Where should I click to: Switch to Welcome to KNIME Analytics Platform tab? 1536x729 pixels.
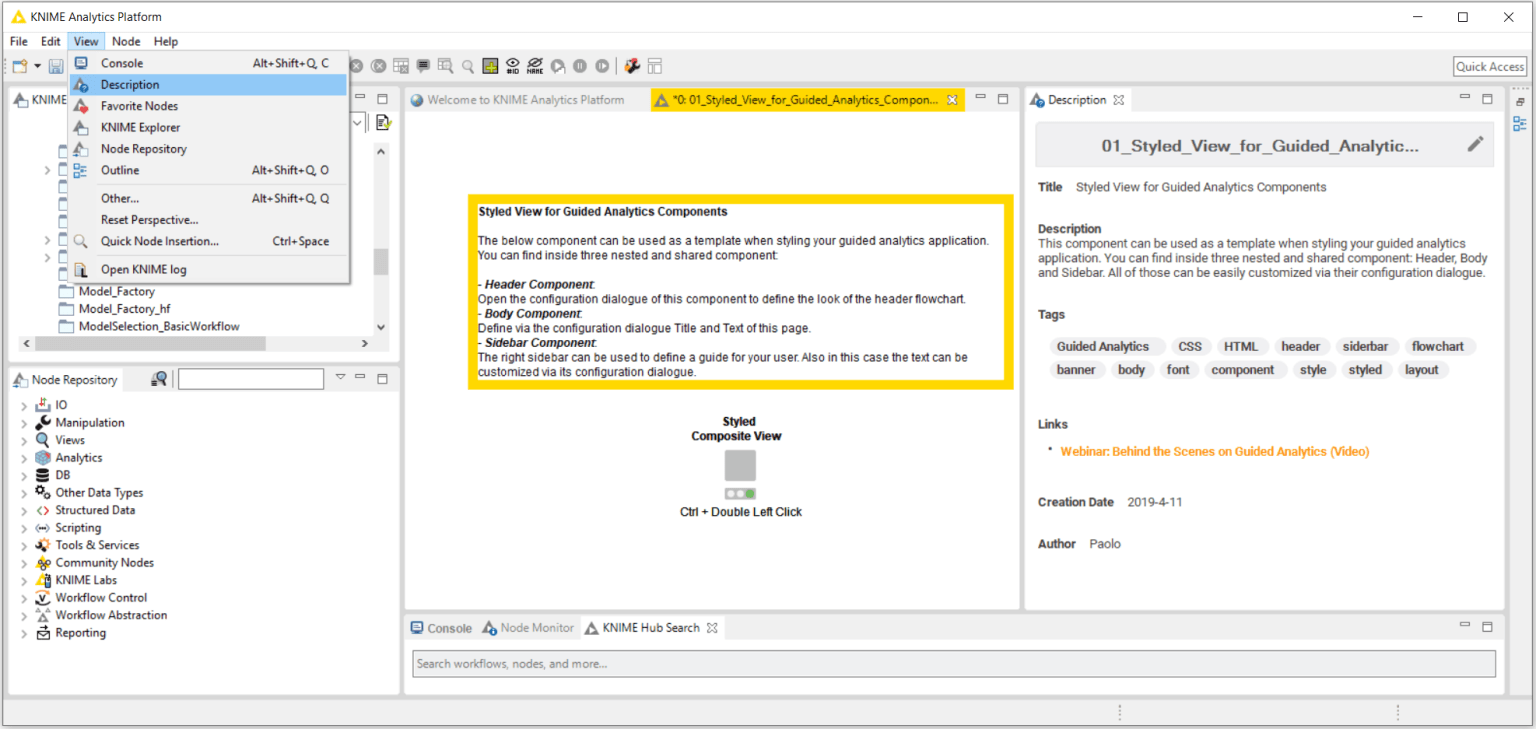point(517,100)
